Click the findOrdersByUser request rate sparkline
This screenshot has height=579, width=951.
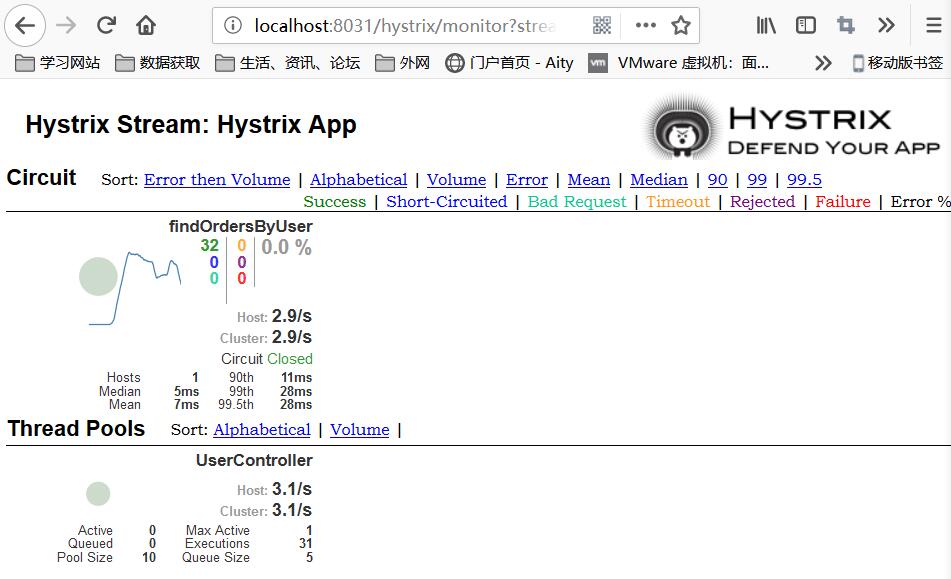pyautogui.click(x=135, y=288)
